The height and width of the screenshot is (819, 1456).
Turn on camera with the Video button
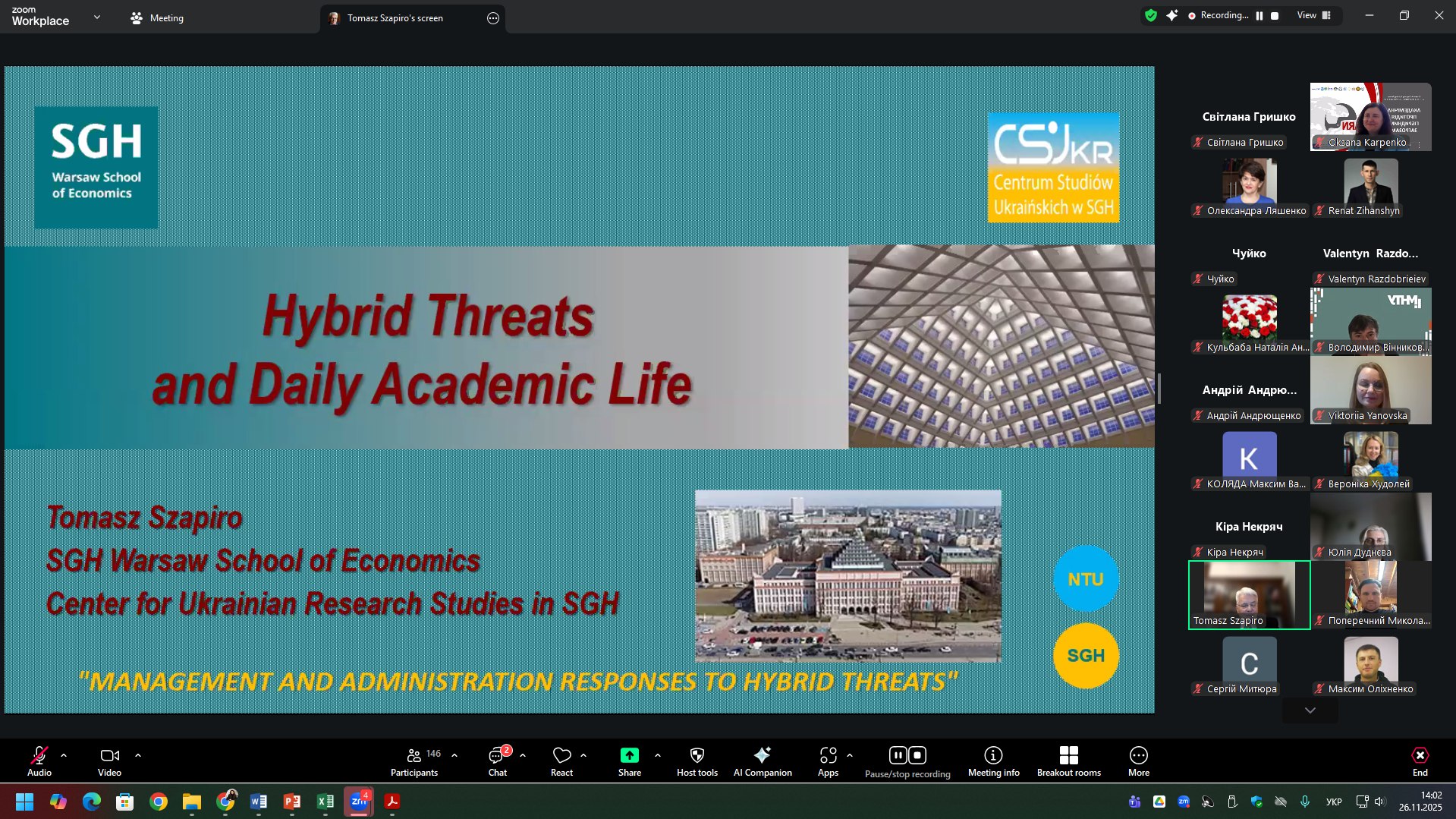tap(109, 761)
